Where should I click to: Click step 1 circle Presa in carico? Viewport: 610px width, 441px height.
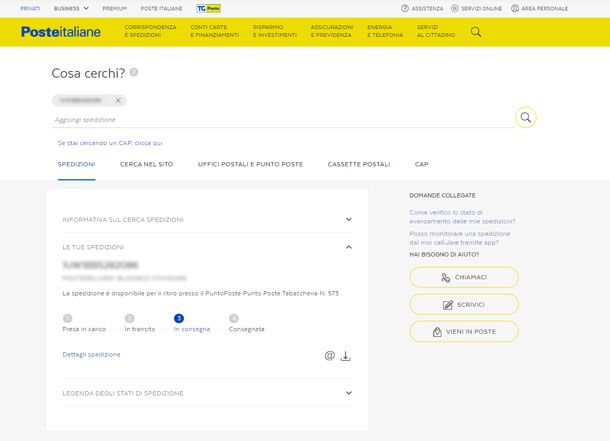pos(67,318)
